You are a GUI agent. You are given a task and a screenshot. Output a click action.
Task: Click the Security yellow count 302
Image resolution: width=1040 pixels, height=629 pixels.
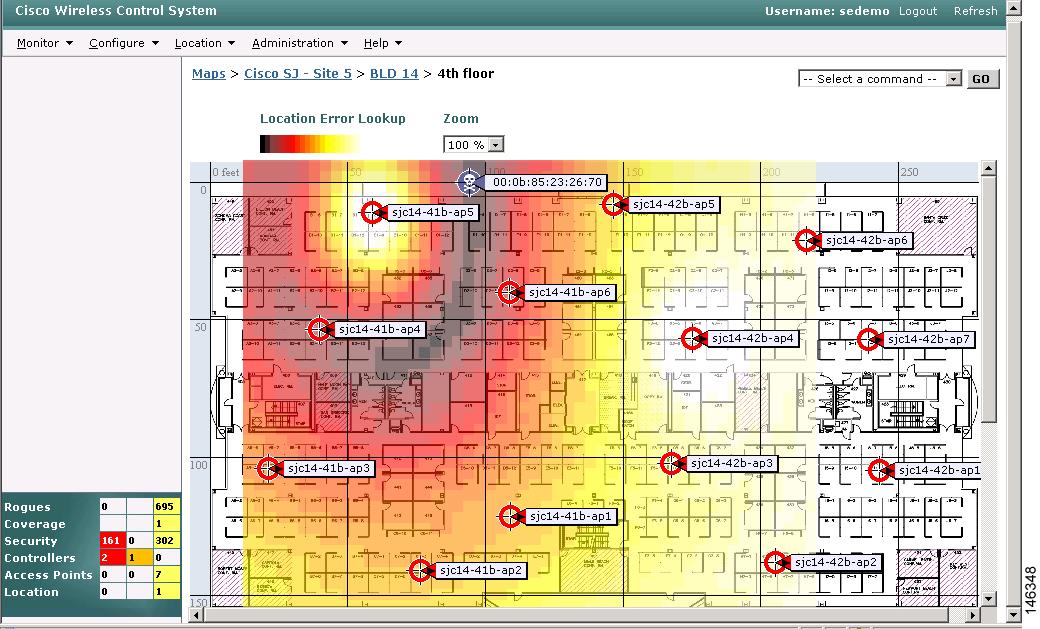pos(166,541)
